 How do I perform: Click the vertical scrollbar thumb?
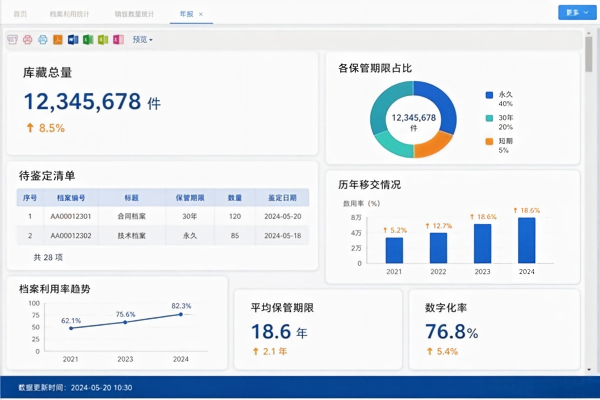tap(589, 54)
